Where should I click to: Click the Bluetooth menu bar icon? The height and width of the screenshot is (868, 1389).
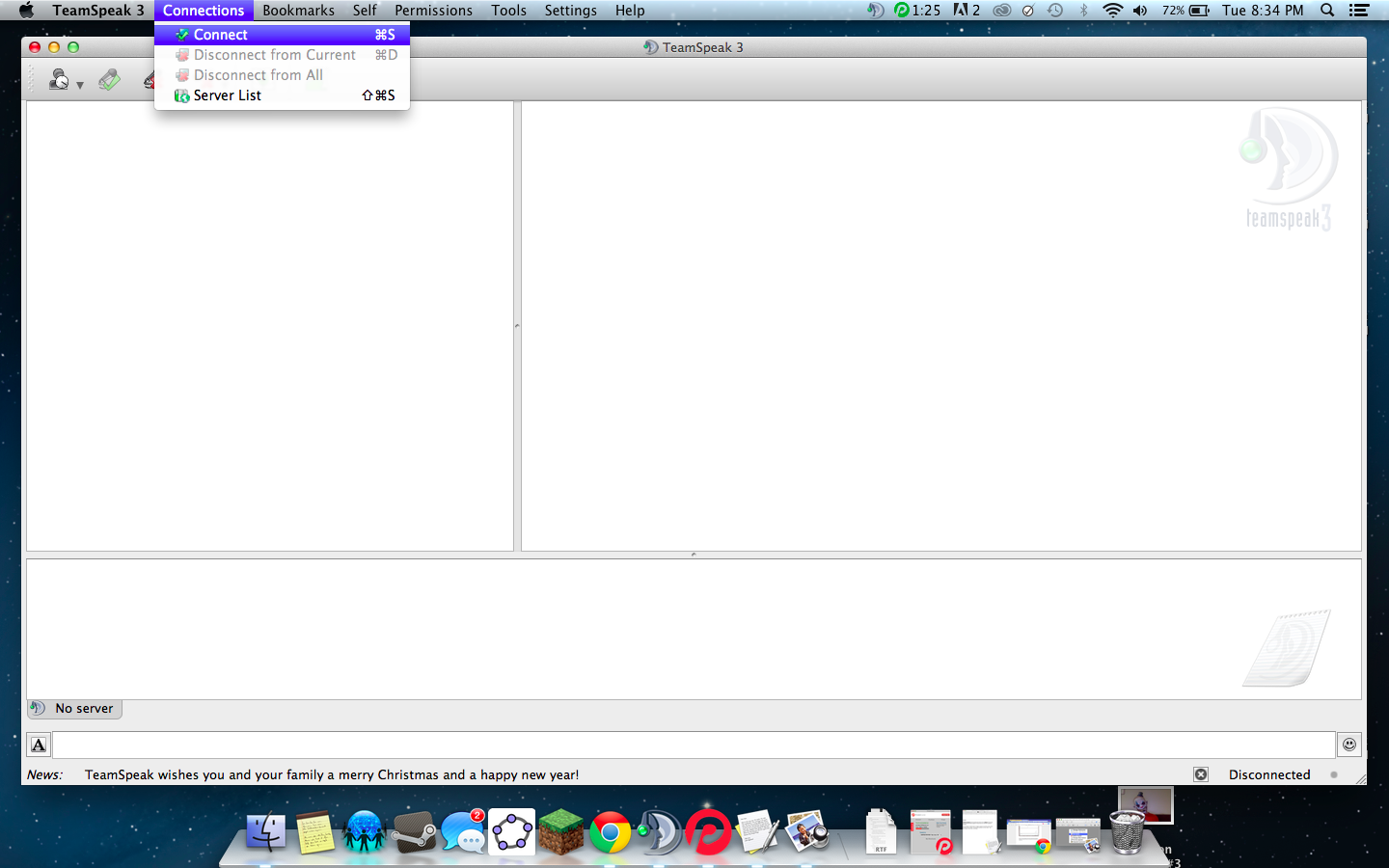[x=1083, y=11]
